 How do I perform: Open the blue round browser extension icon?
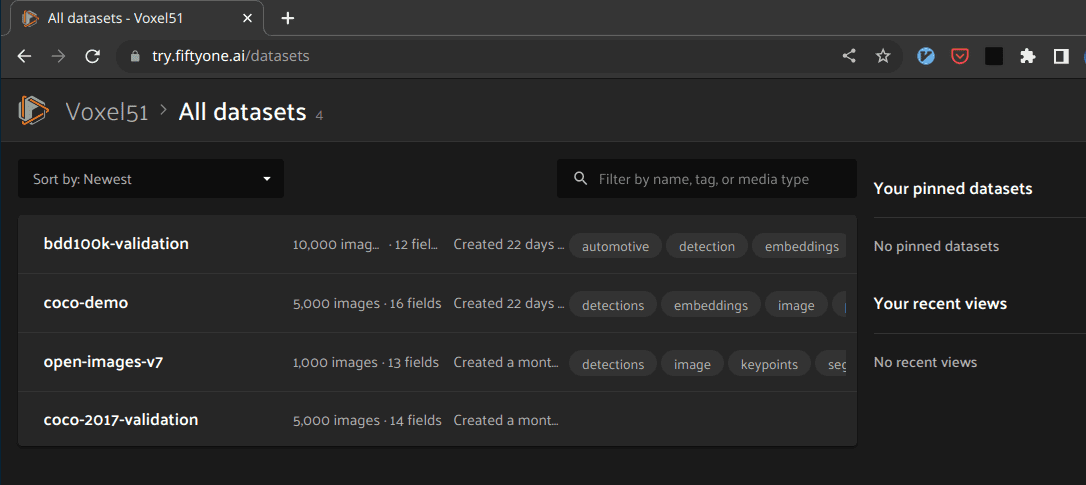pyautogui.click(x=926, y=56)
